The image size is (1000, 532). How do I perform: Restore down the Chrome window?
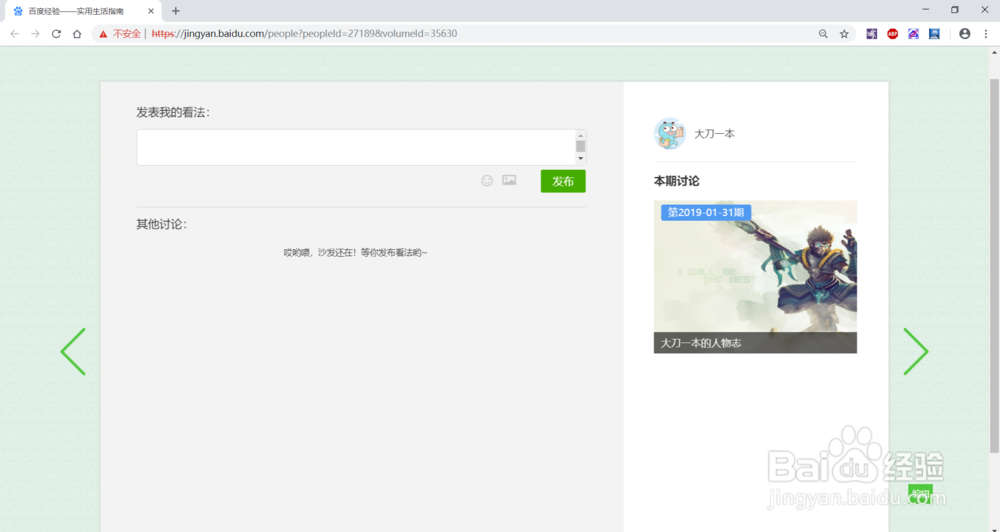point(955,10)
